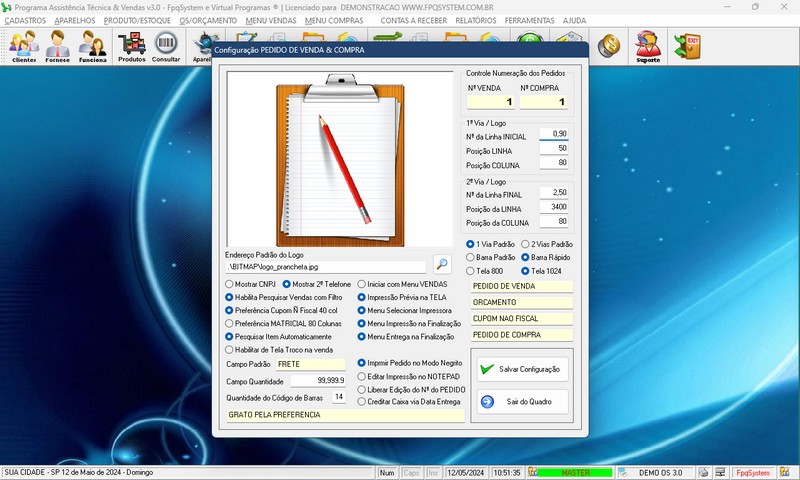Screen dimensions: 800x480
Task: Select the 2 Vias Padrão option
Action: coord(526,244)
